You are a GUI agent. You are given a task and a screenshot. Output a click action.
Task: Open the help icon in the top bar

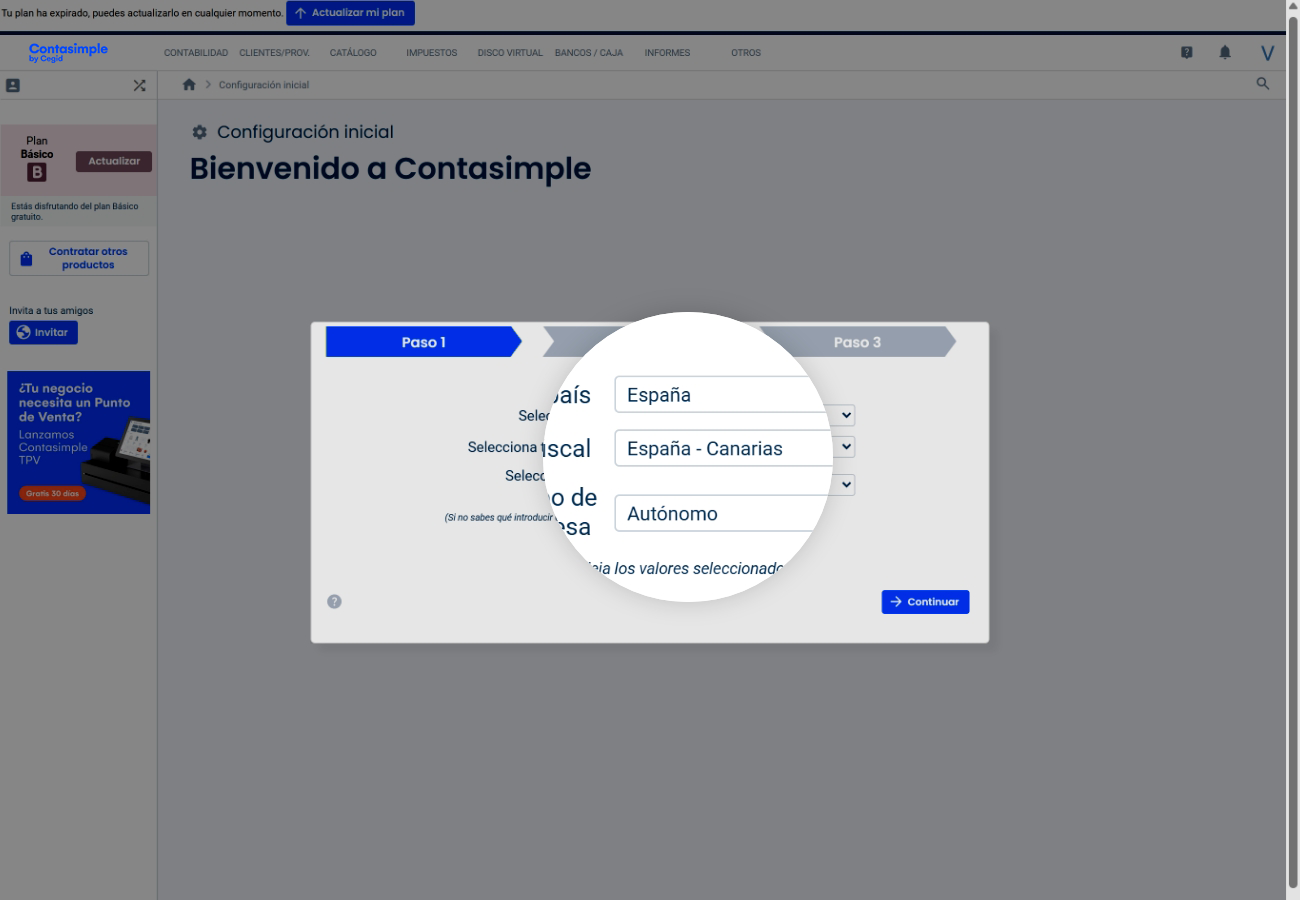[x=1187, y=53]
